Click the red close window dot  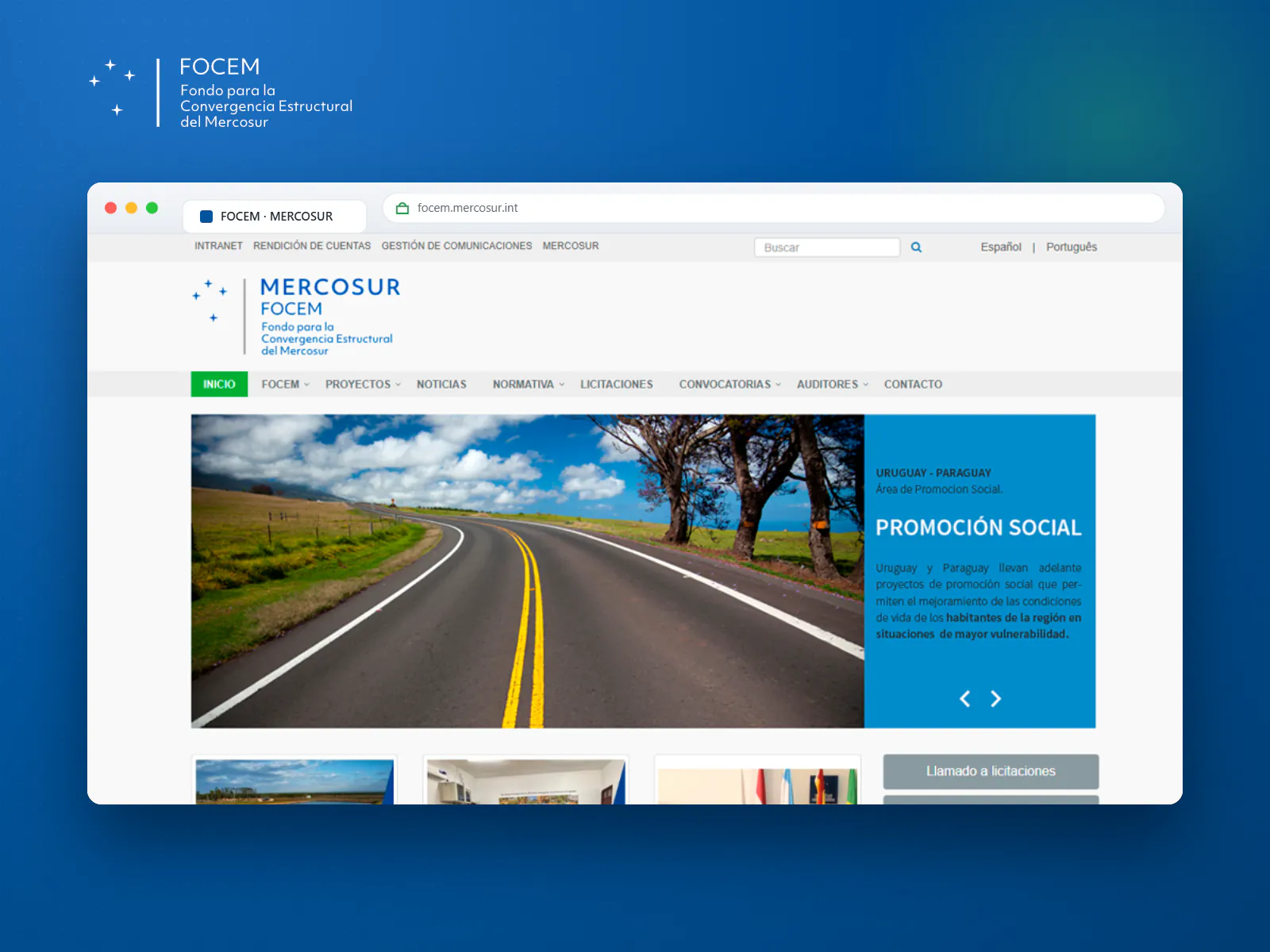tap(111, 208)
